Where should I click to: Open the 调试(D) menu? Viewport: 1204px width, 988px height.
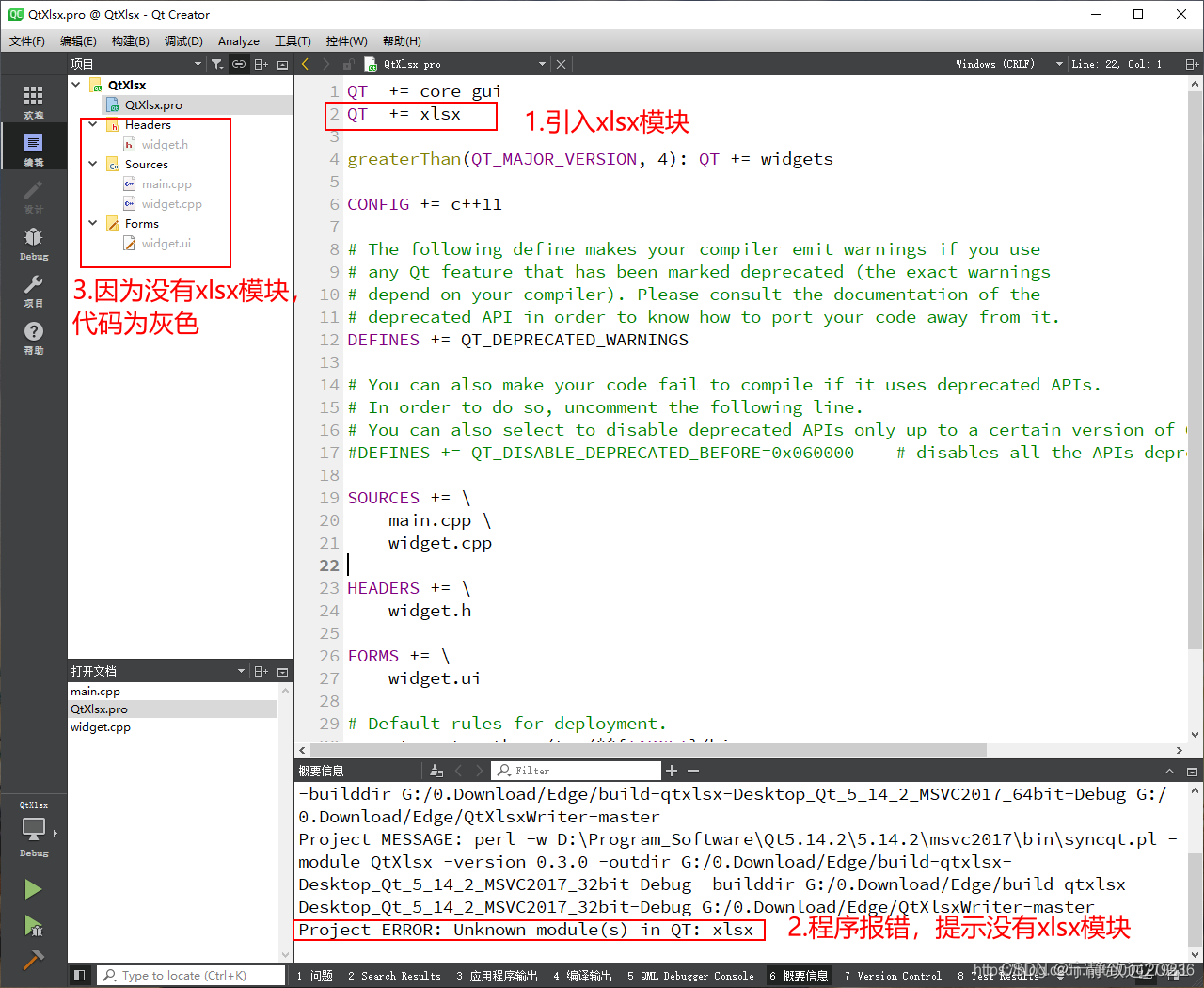pyautogui.click(x=183, y=40)
